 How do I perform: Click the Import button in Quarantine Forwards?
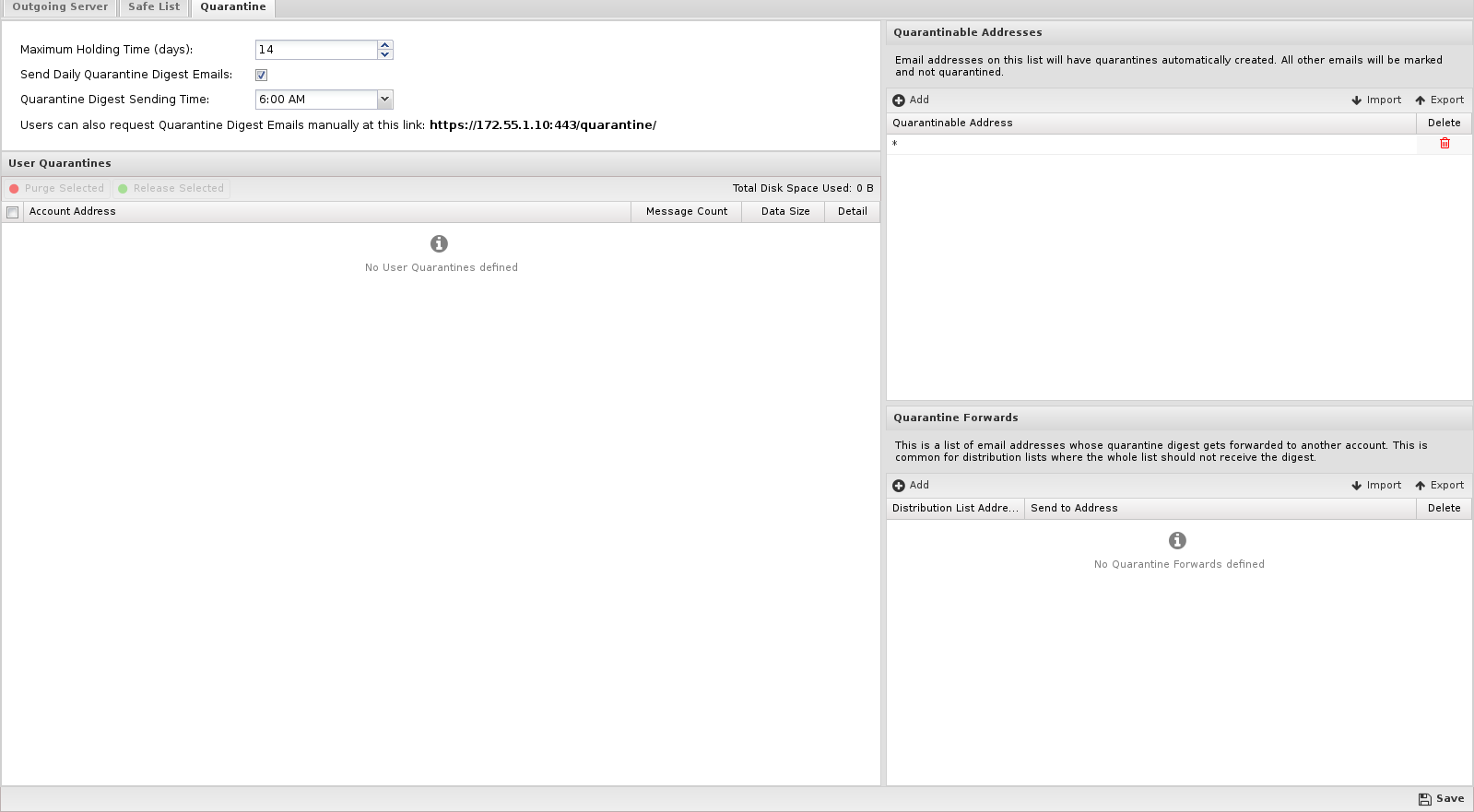[1376, 486]
